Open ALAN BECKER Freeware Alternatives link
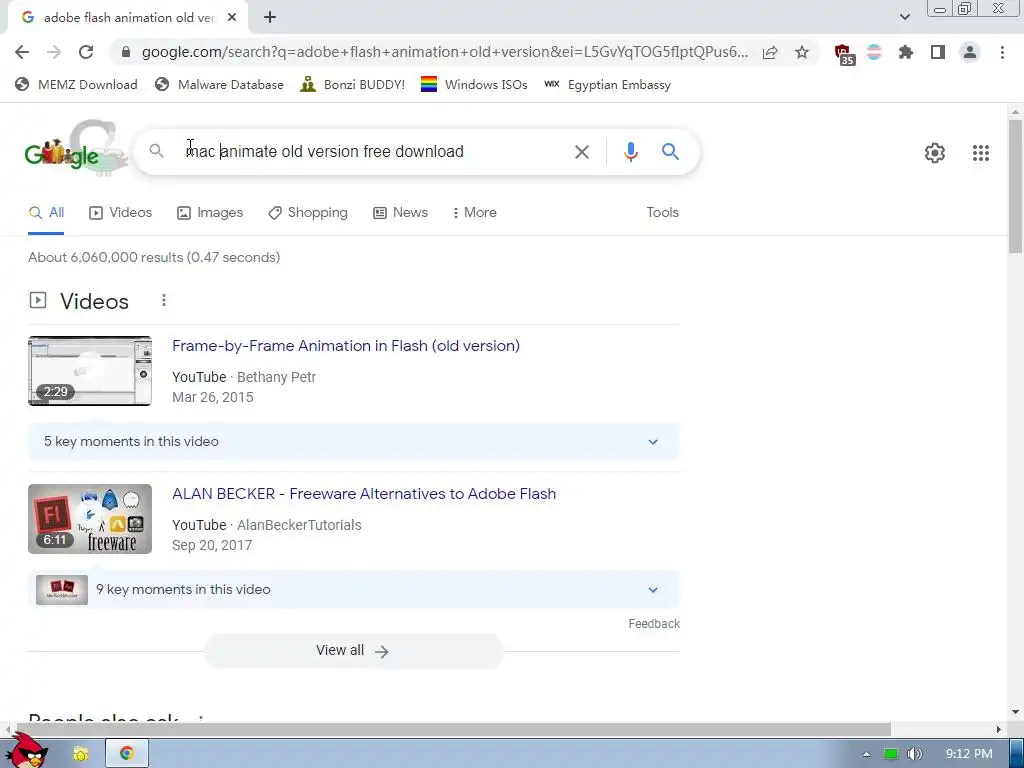The height and width of the screenshot is (768, 1024). pyautogui.click(x=364, y=494)
